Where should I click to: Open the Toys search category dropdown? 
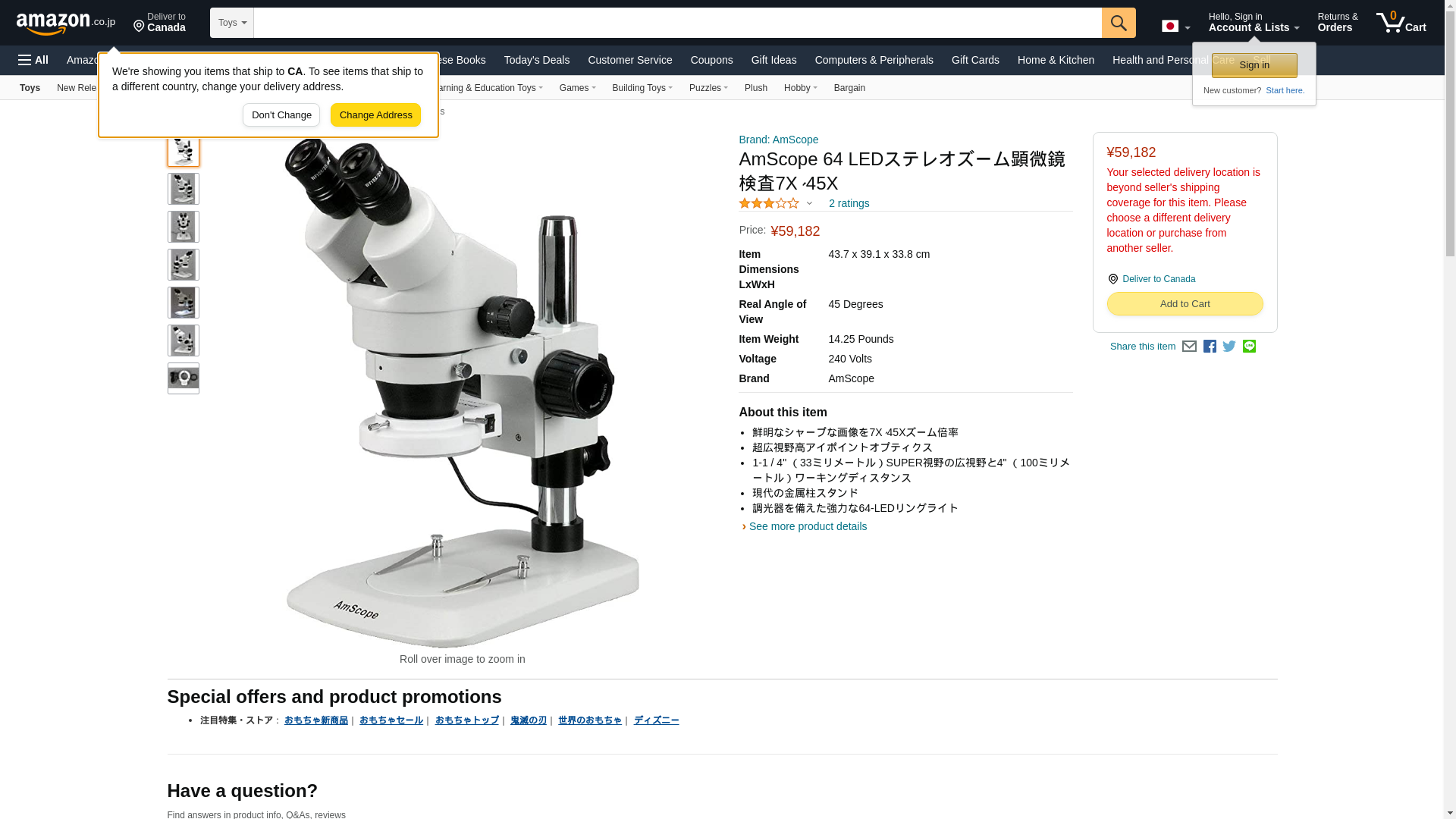232,23
